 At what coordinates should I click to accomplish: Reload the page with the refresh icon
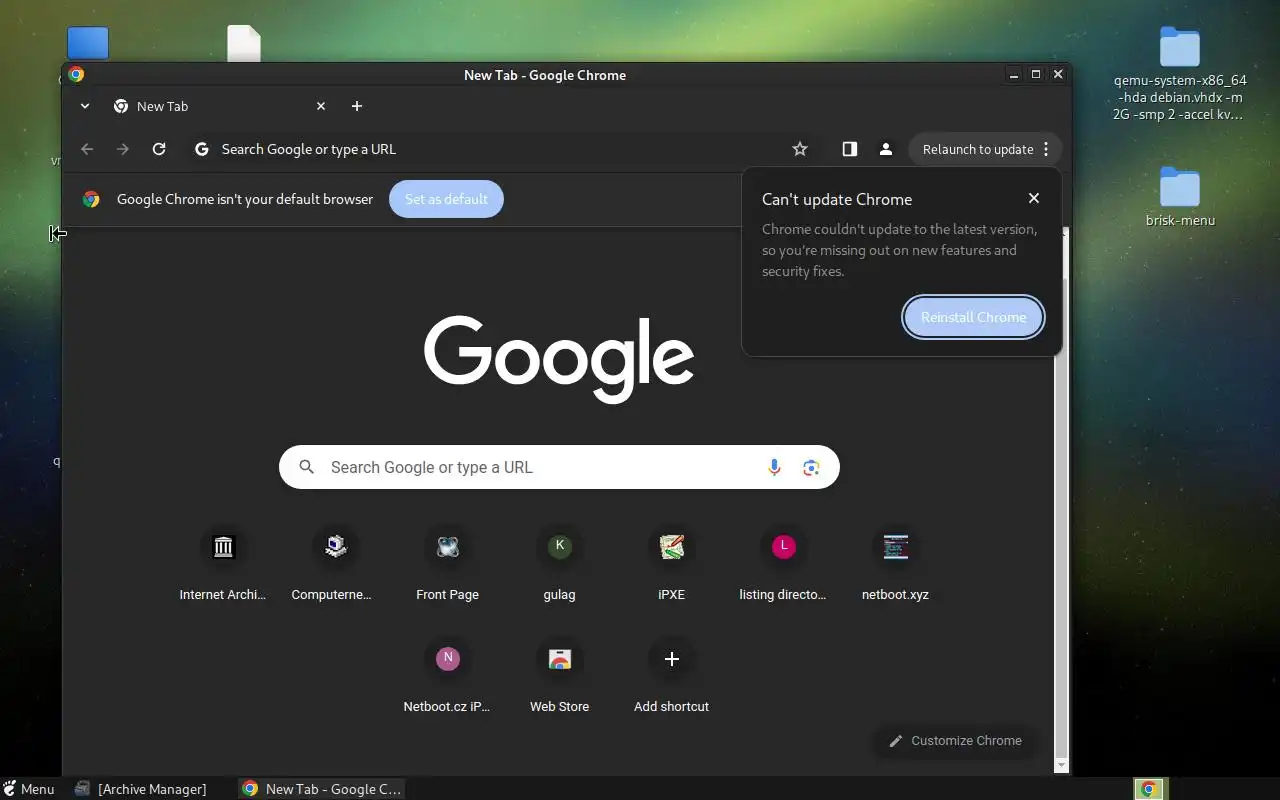159,149
